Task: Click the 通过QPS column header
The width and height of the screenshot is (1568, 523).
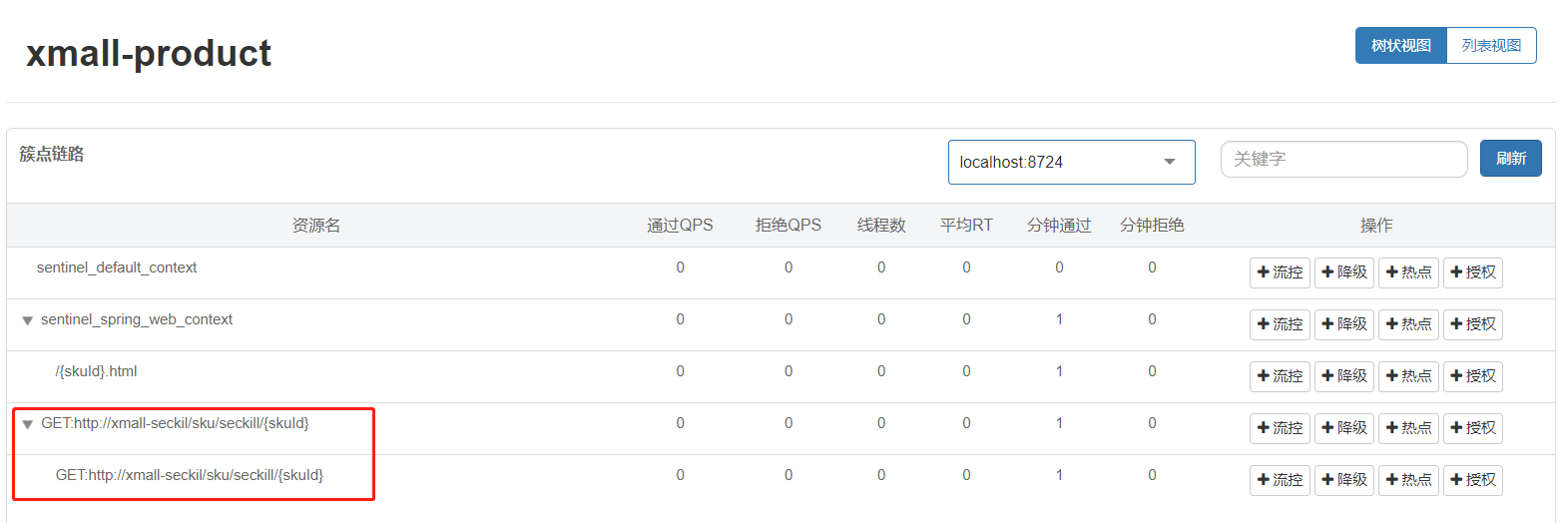Action: (x=680, y=226)
